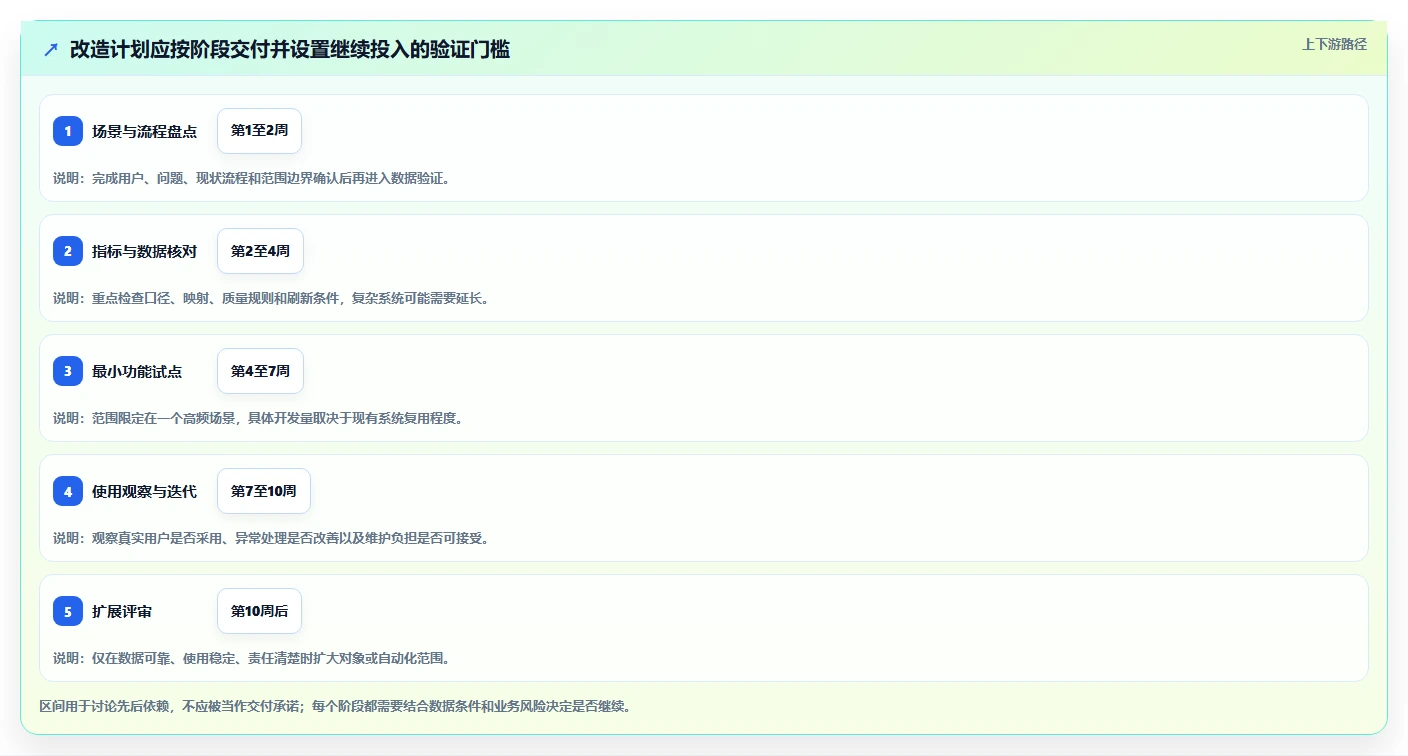Click the step 5 number badge

pyautogui.click(x=68, y=611)
